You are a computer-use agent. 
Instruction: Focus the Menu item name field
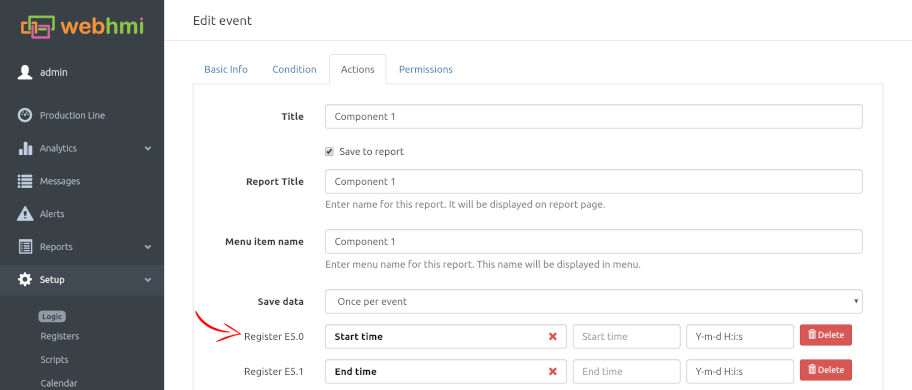click(593, 241)
